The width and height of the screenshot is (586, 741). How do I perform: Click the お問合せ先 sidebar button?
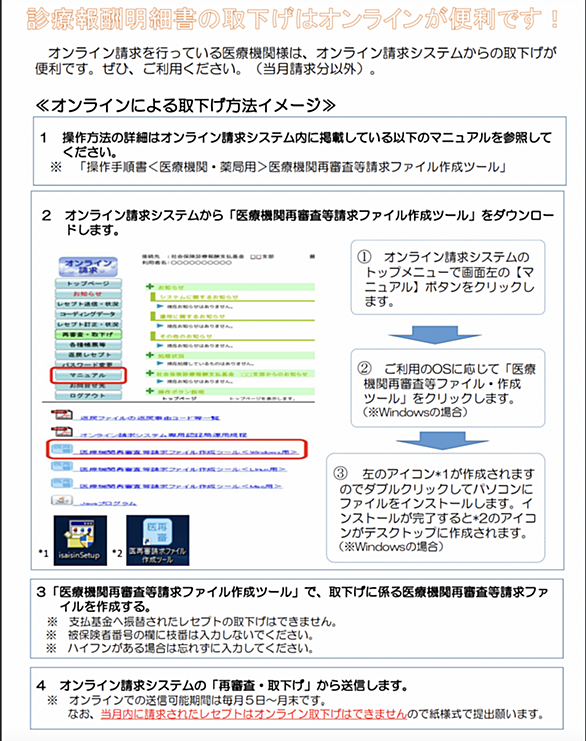tap(88, 386)
